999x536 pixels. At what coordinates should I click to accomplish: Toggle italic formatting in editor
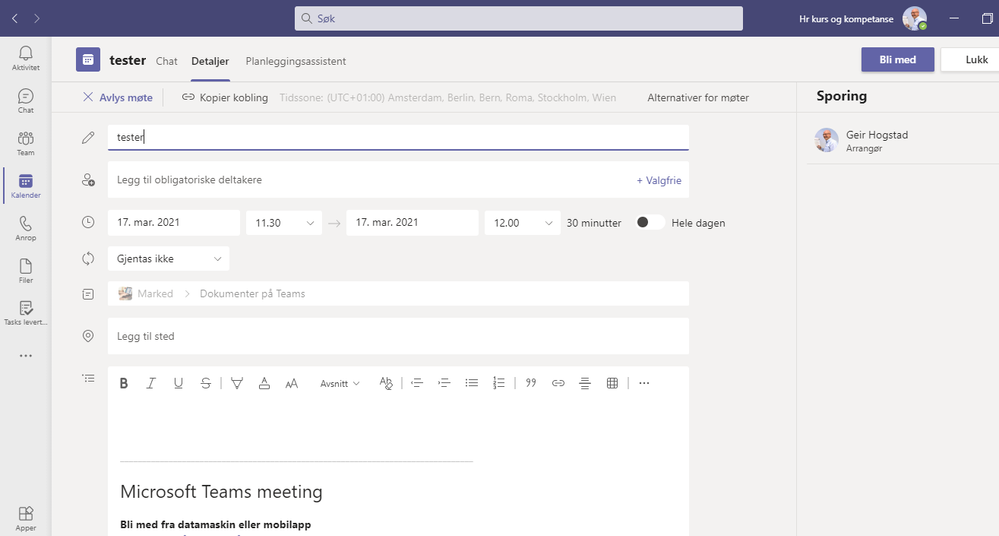pyautogui.click(x=151, y=383)
